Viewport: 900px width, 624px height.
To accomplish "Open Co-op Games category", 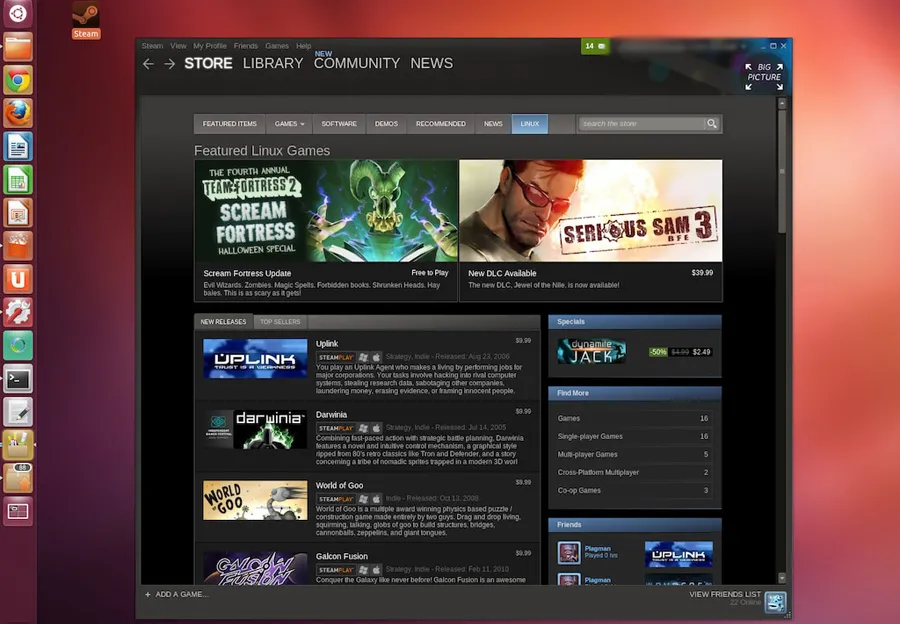I will [633, 490].
